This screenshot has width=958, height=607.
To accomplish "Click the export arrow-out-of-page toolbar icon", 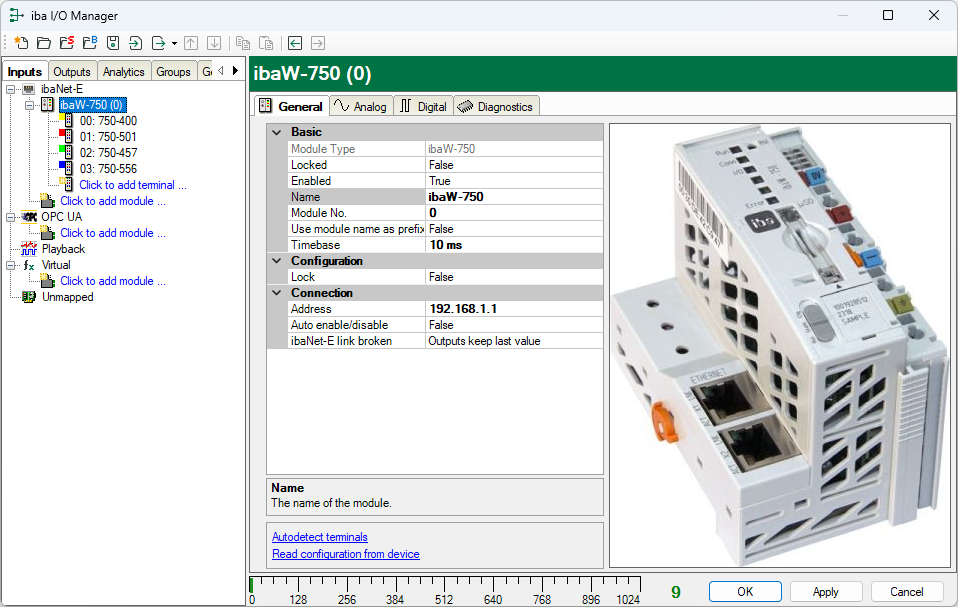I will 158,43.
